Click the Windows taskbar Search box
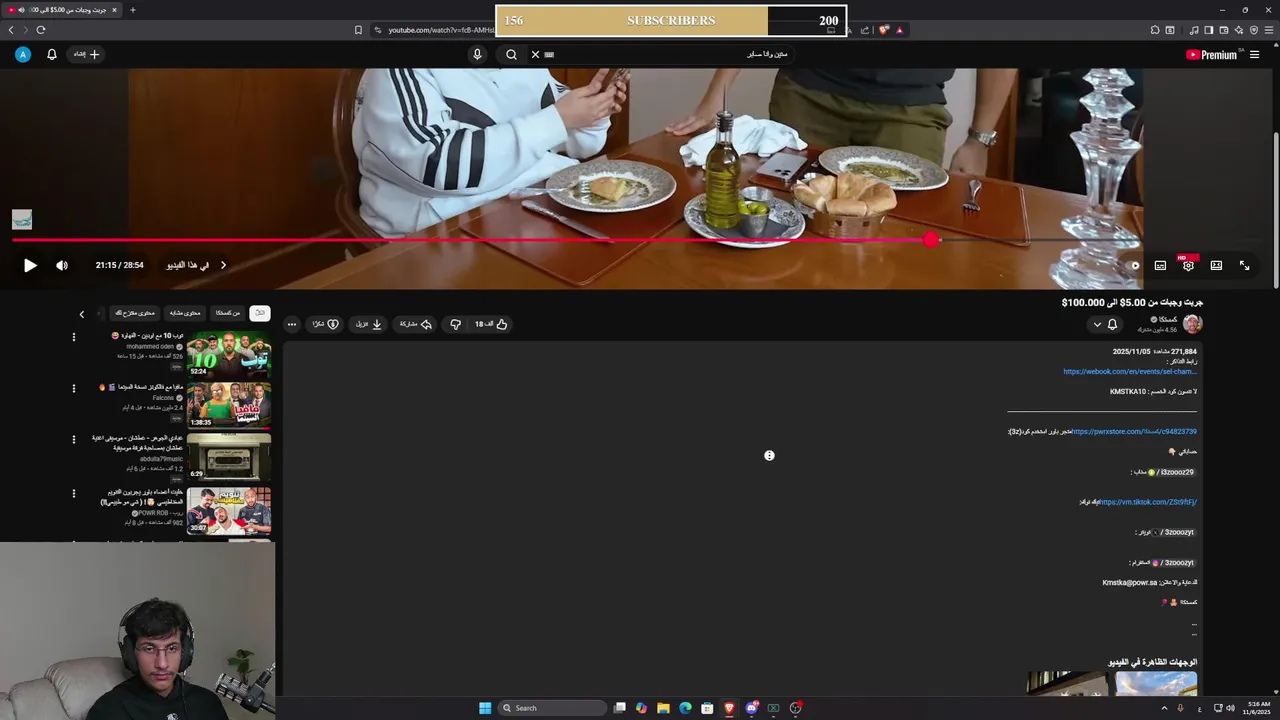This screenshot has height=720, width=1280. 553,708
